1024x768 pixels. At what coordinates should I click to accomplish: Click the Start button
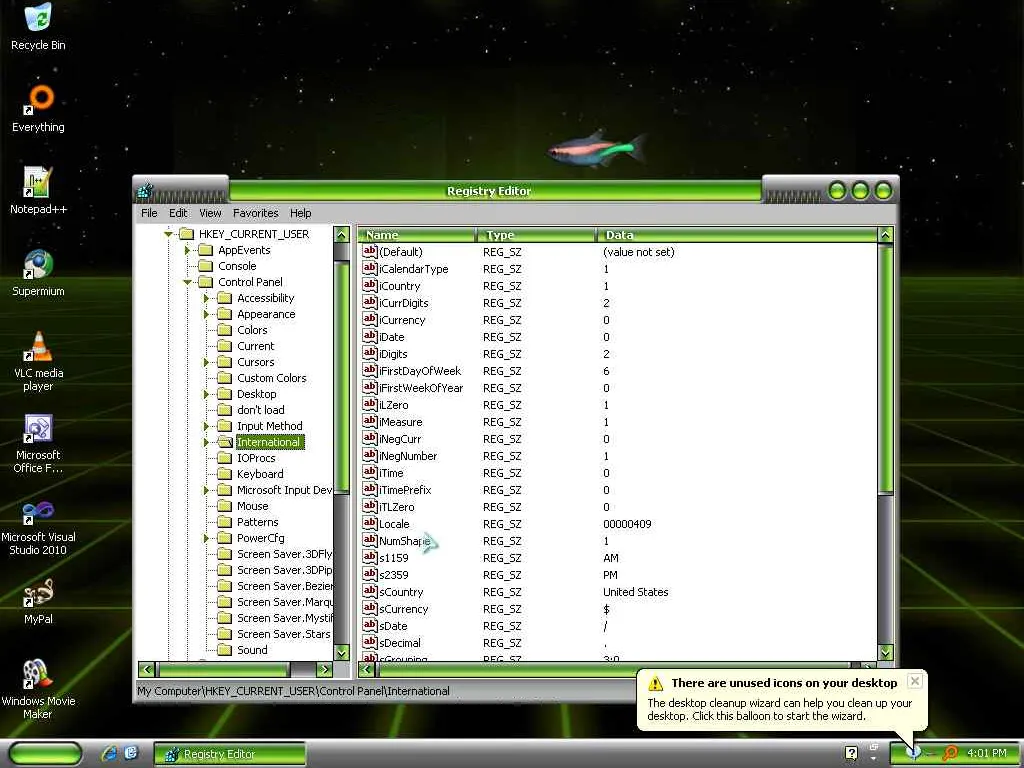pyautogui.click(x=45, y=753)
